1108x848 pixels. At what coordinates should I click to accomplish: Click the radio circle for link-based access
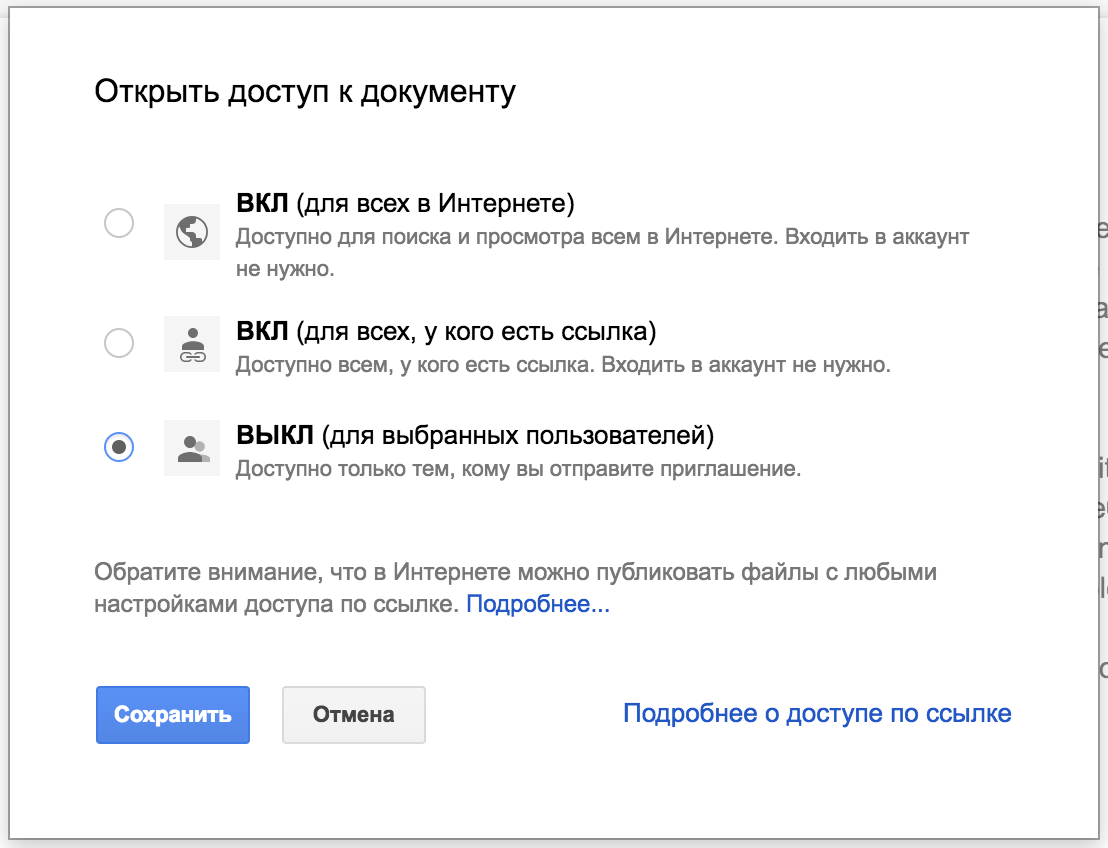tap(119, 343)
